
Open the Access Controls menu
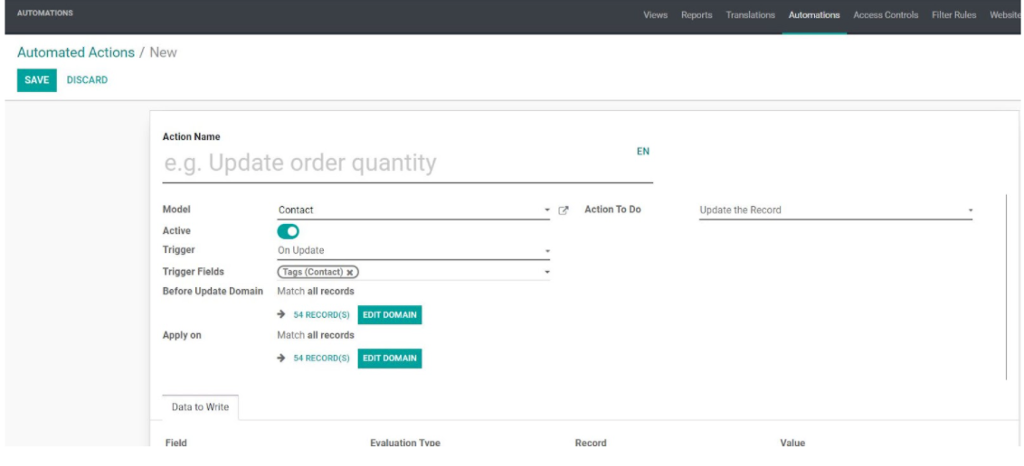click(886, 15)
